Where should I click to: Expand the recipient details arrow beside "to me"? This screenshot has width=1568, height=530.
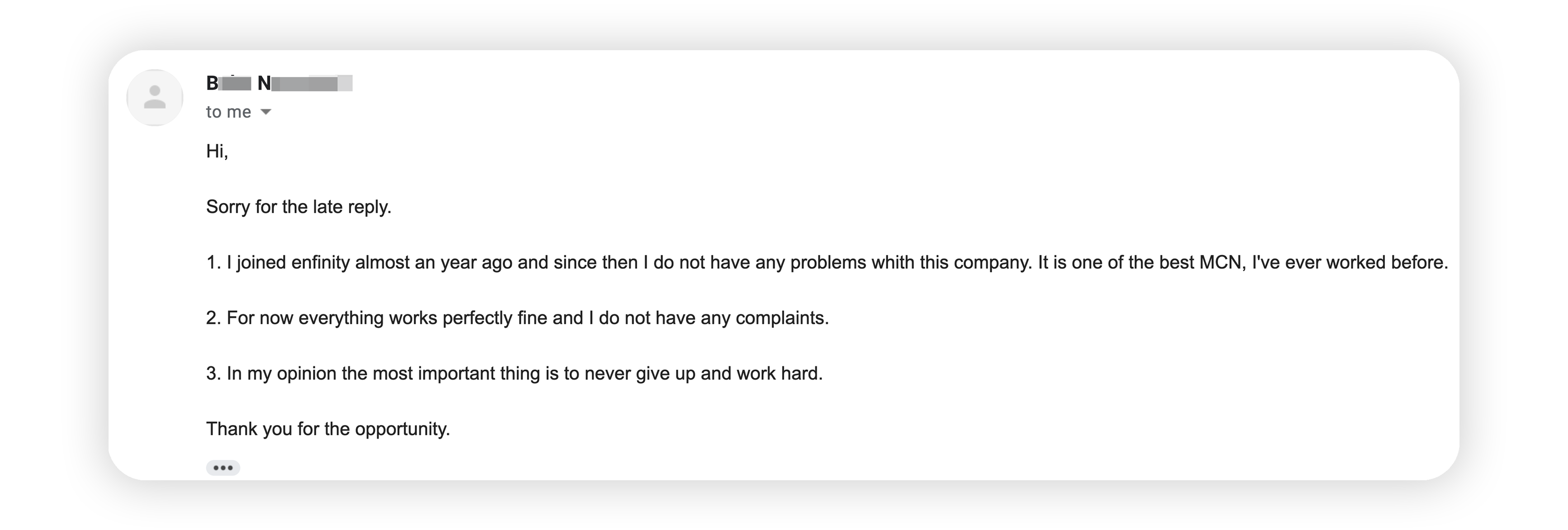265,112
